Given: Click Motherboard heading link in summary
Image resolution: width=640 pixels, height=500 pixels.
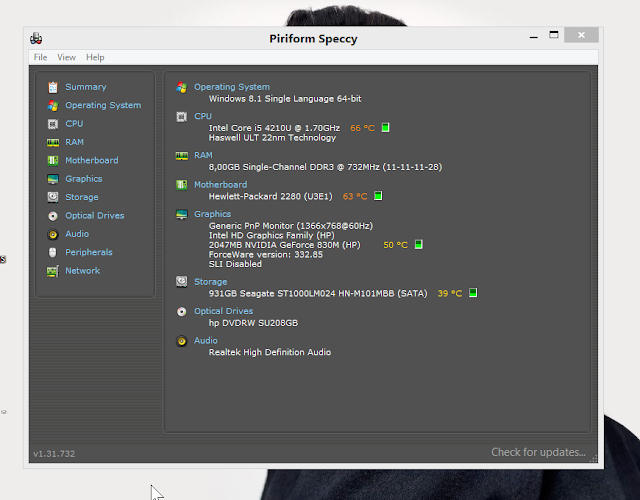Looking at the screenshot, I should (220, 185).
